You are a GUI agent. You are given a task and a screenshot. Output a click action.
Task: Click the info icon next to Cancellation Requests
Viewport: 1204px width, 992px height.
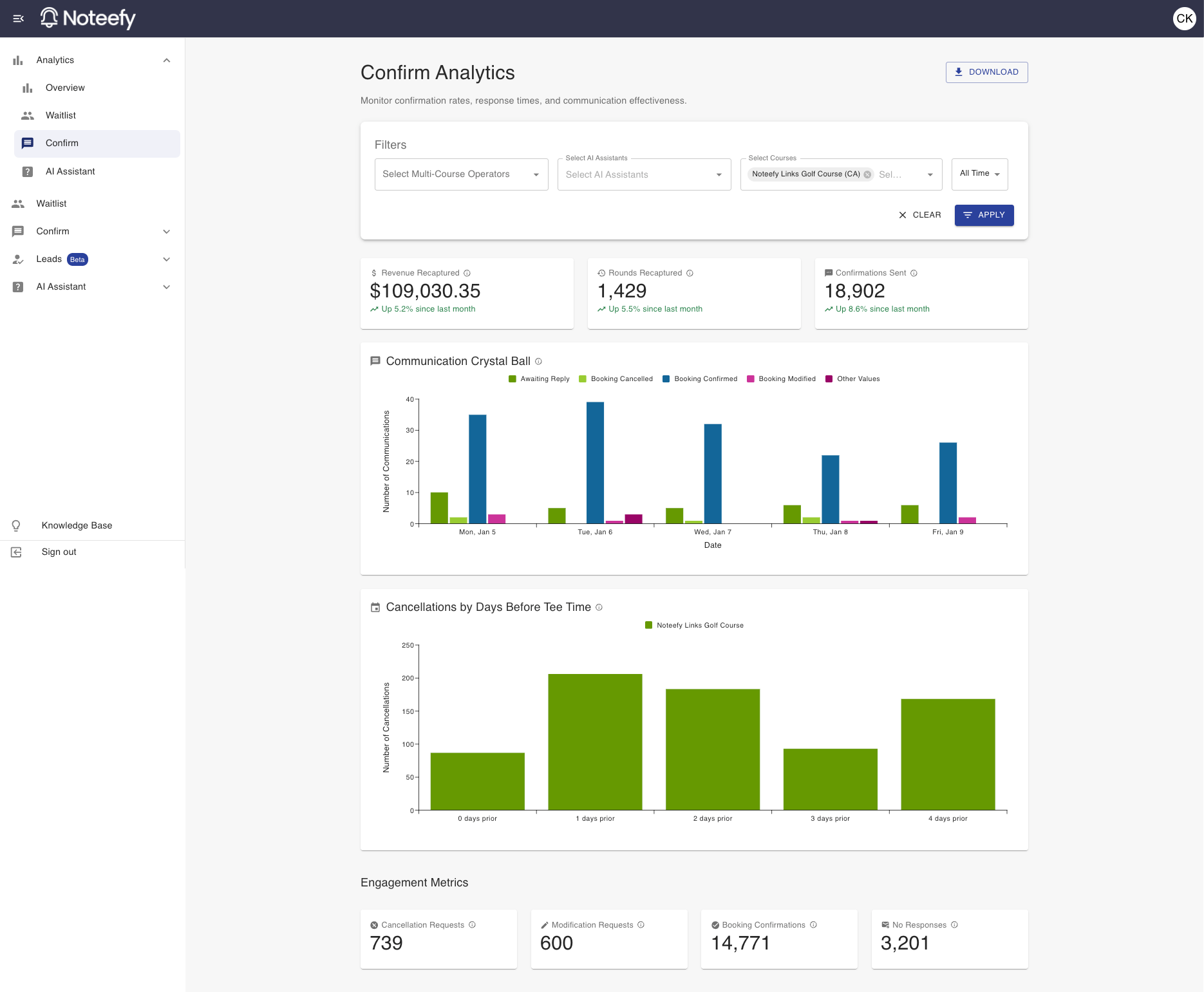[x=473, y=925]
